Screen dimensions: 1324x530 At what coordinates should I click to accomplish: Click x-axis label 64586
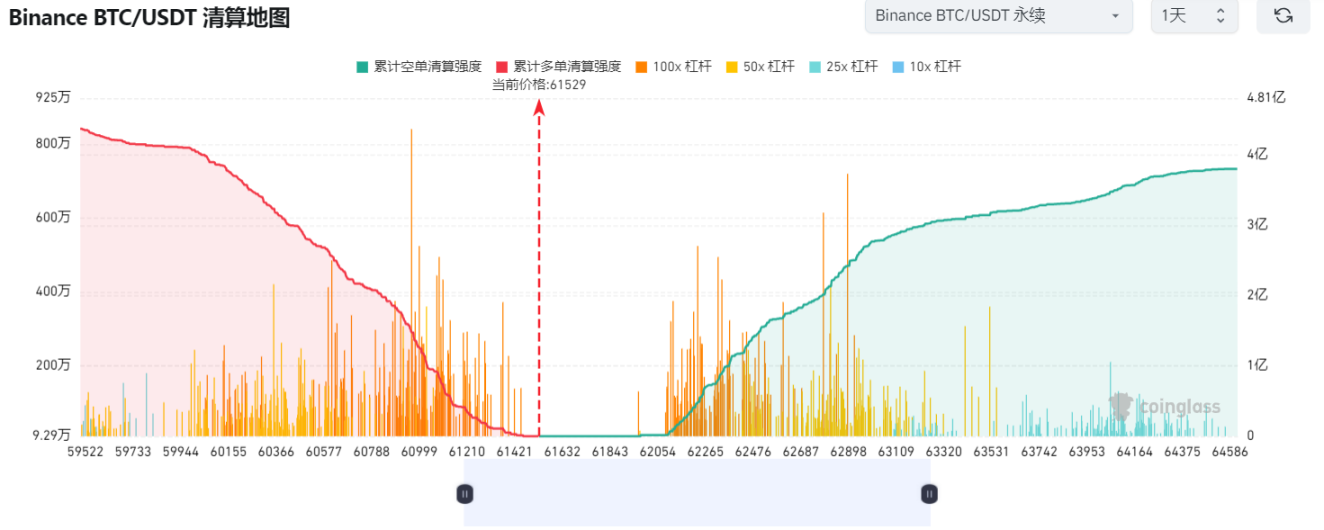1232,451
